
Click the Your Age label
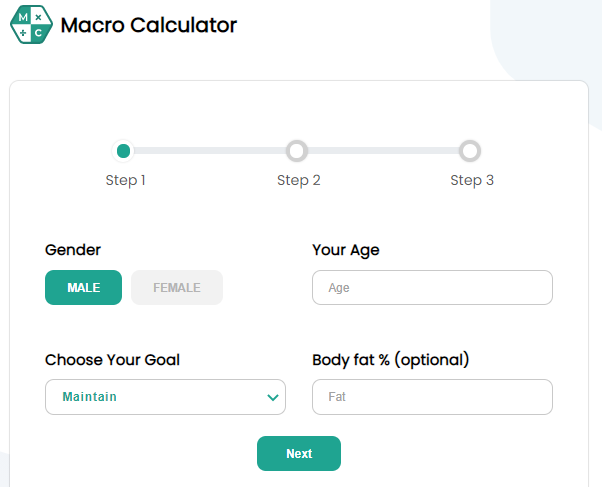tap(346, 250)
